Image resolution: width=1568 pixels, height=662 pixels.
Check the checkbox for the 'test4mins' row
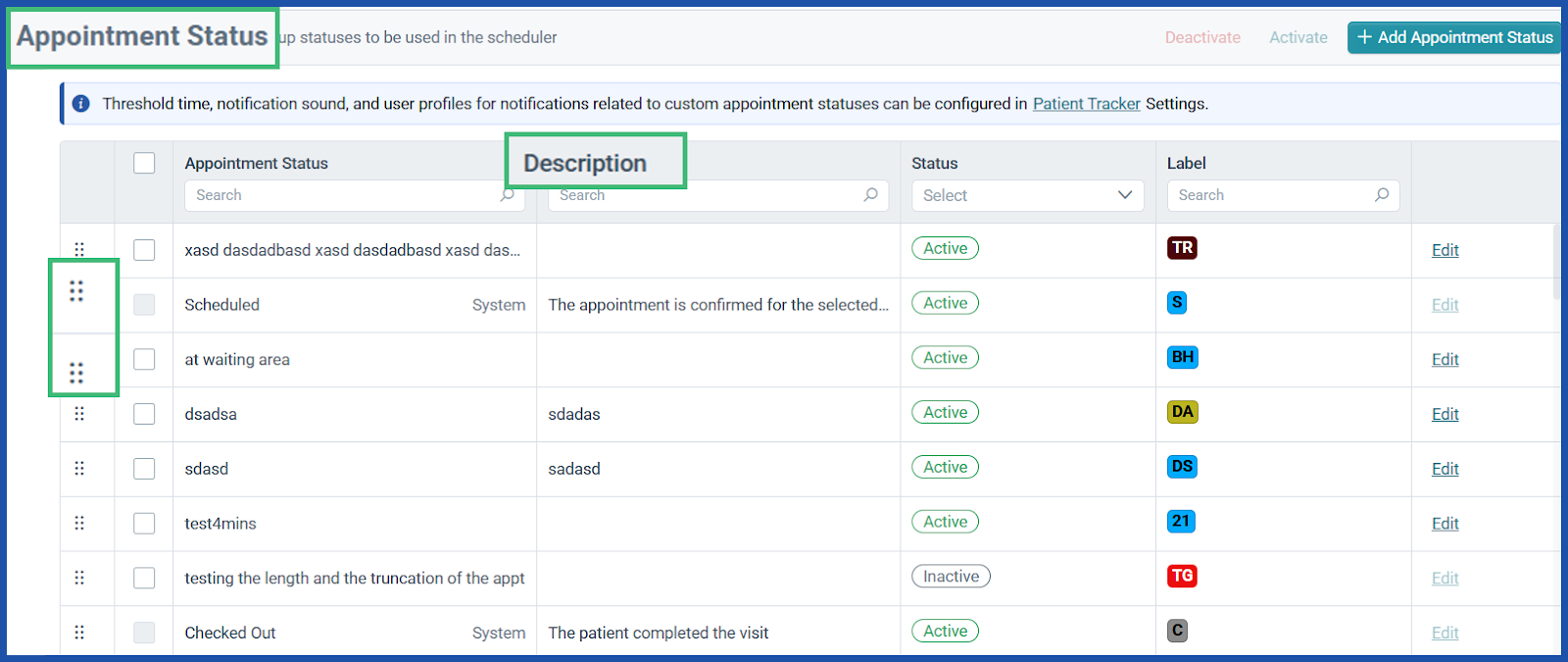[144, 523]
